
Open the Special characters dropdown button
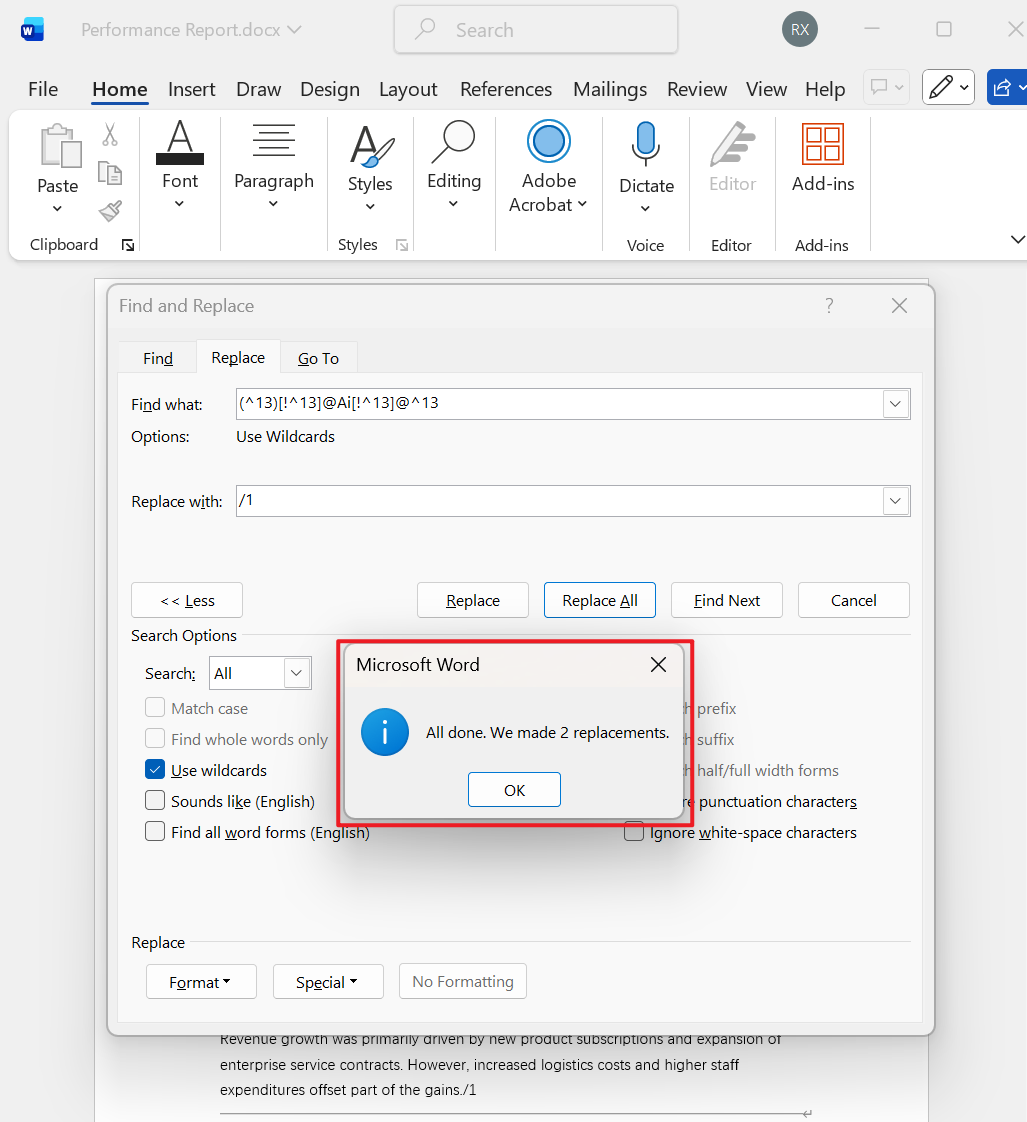(327, 982)
